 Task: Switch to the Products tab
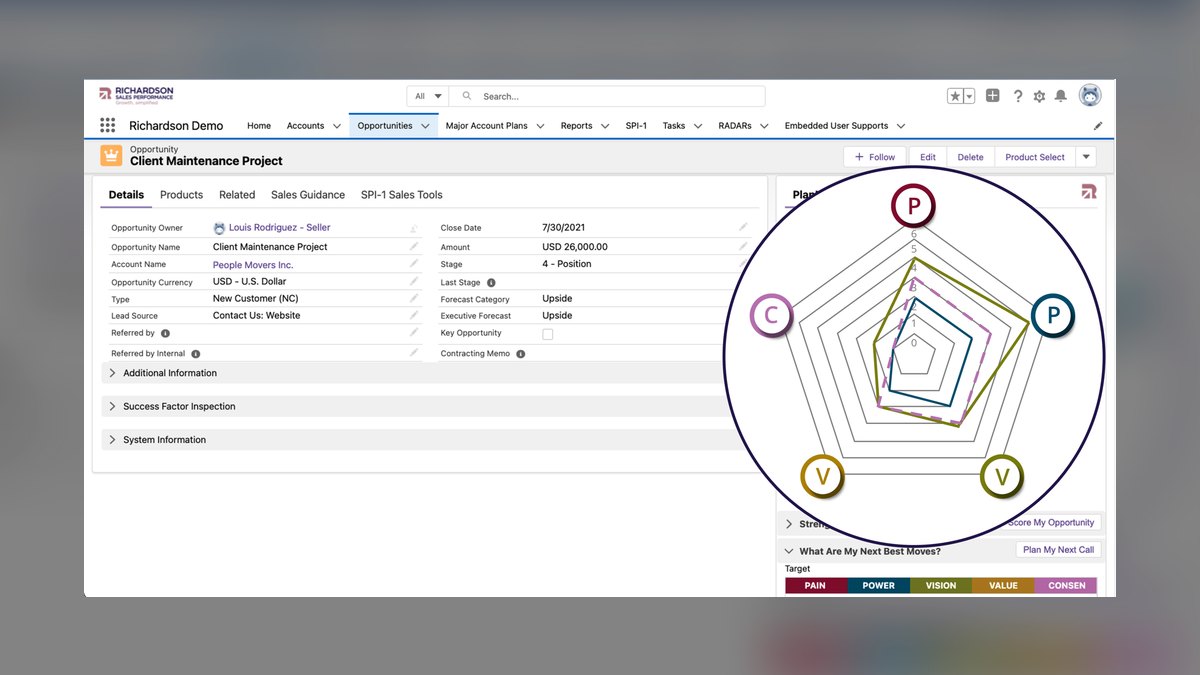tap(181, 195)
